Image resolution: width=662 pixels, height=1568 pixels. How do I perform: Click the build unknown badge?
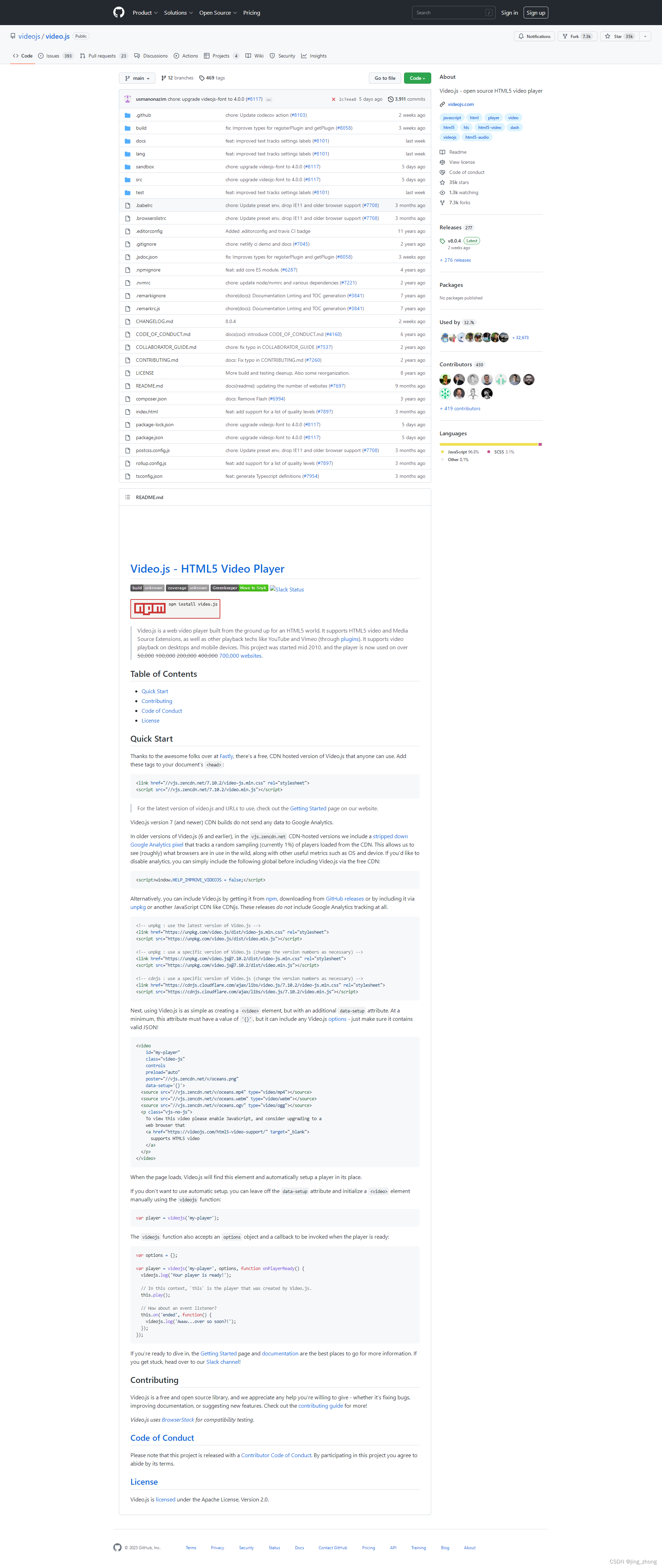click(147, 588)
